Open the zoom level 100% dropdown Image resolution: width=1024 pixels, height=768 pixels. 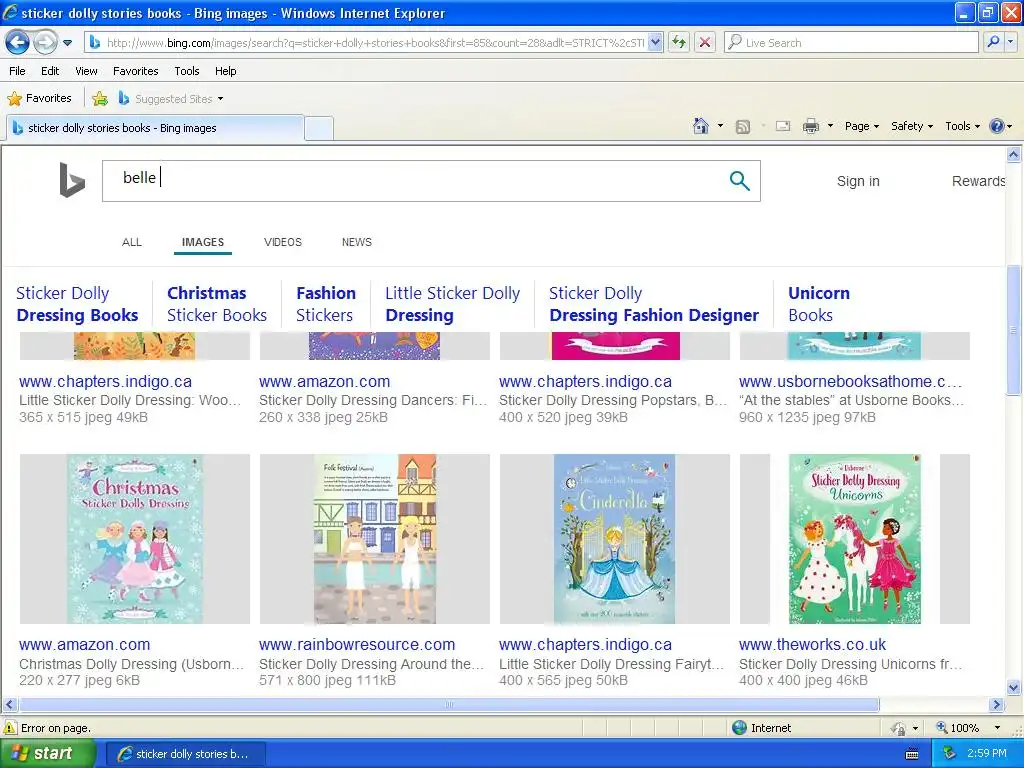pos(997,728)
